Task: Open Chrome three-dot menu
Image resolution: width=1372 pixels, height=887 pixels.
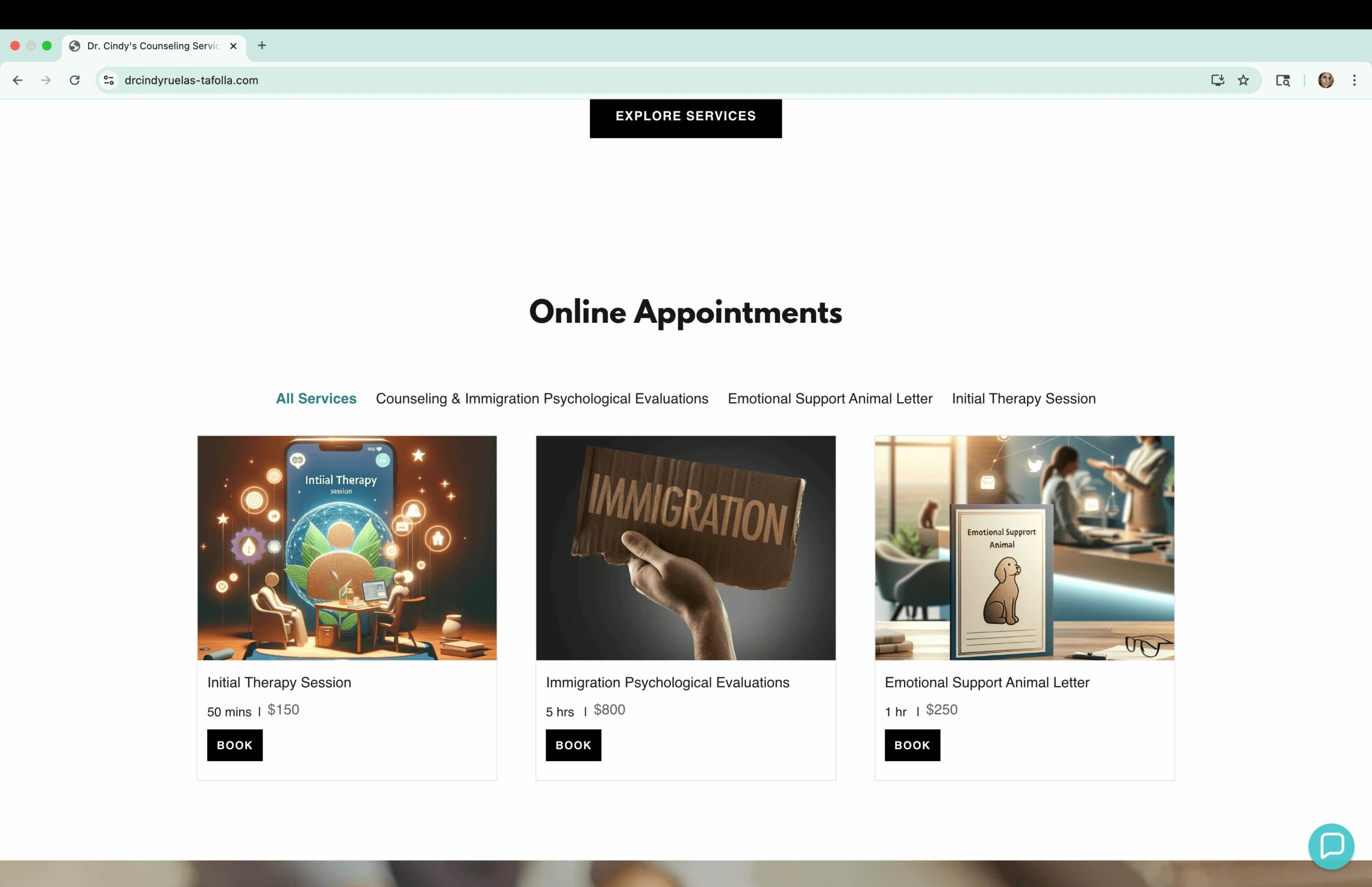Action: point(1354,80)
